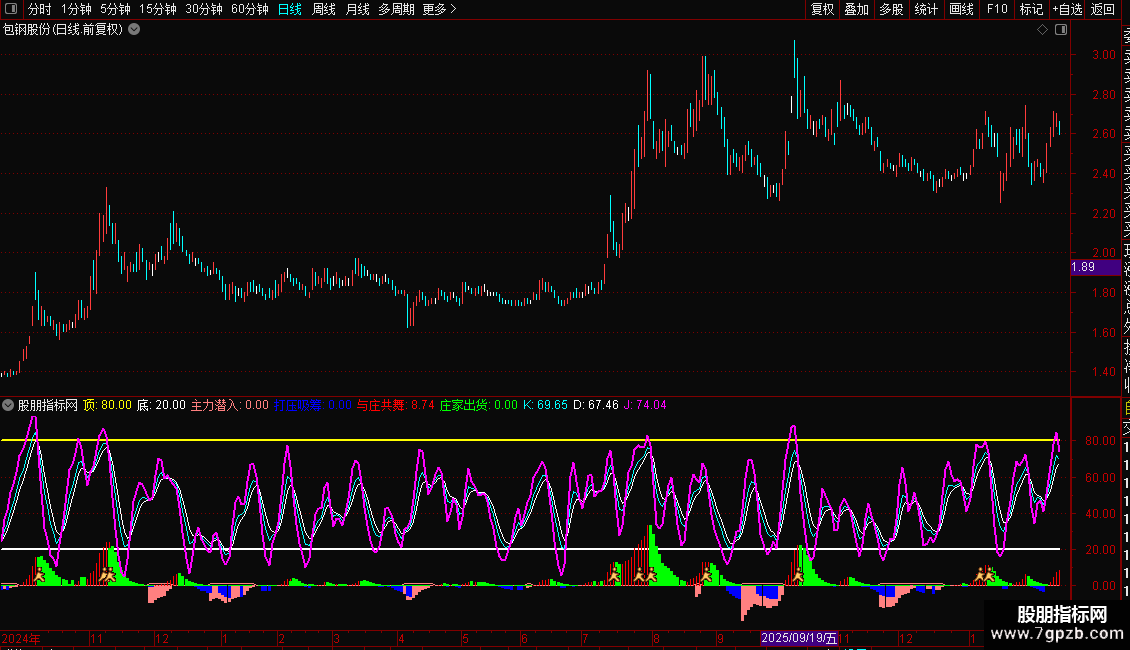The image size is (1130, 650).
Task: Click the 2025/09/19/五 date marker
Action: click(x=799, y=638)
